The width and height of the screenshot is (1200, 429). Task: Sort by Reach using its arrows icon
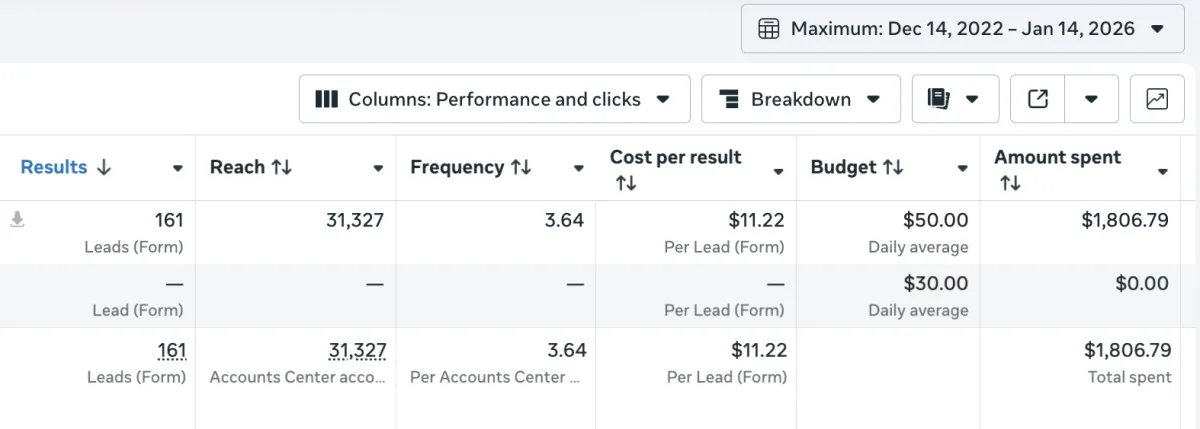pyautogui.click(x=281, y=168)
